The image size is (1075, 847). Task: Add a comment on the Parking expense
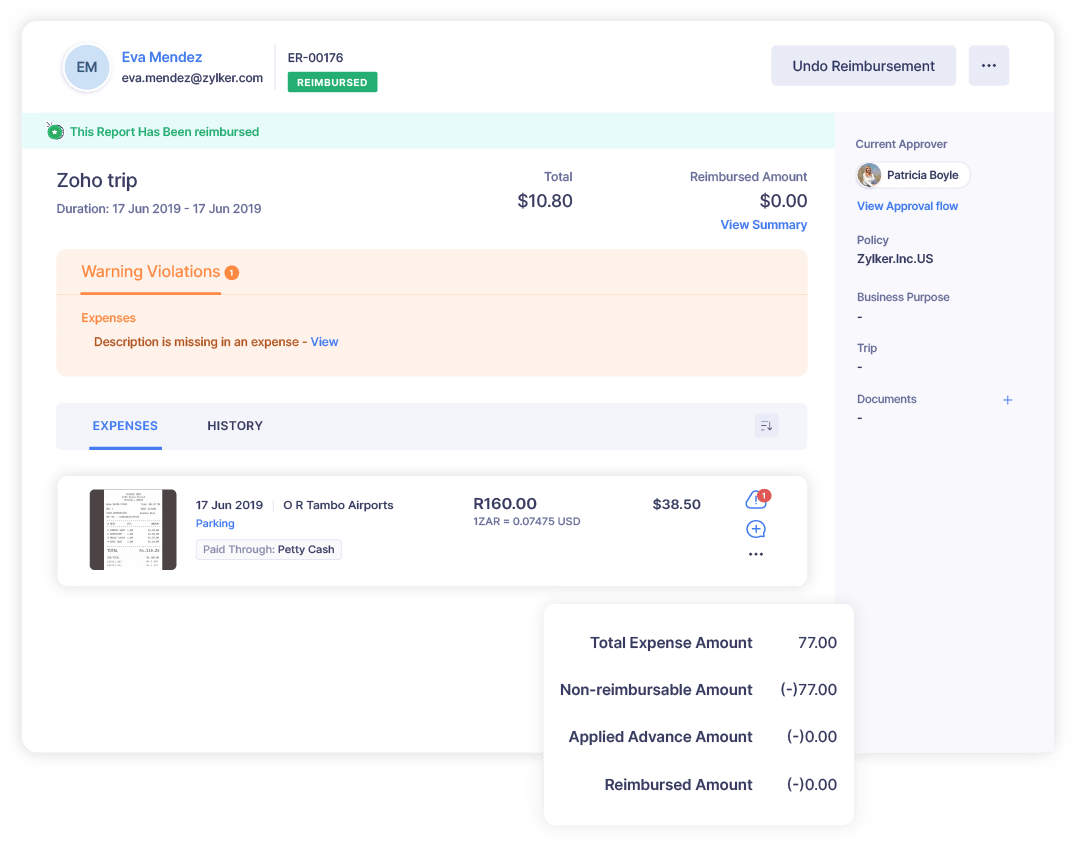755,529
